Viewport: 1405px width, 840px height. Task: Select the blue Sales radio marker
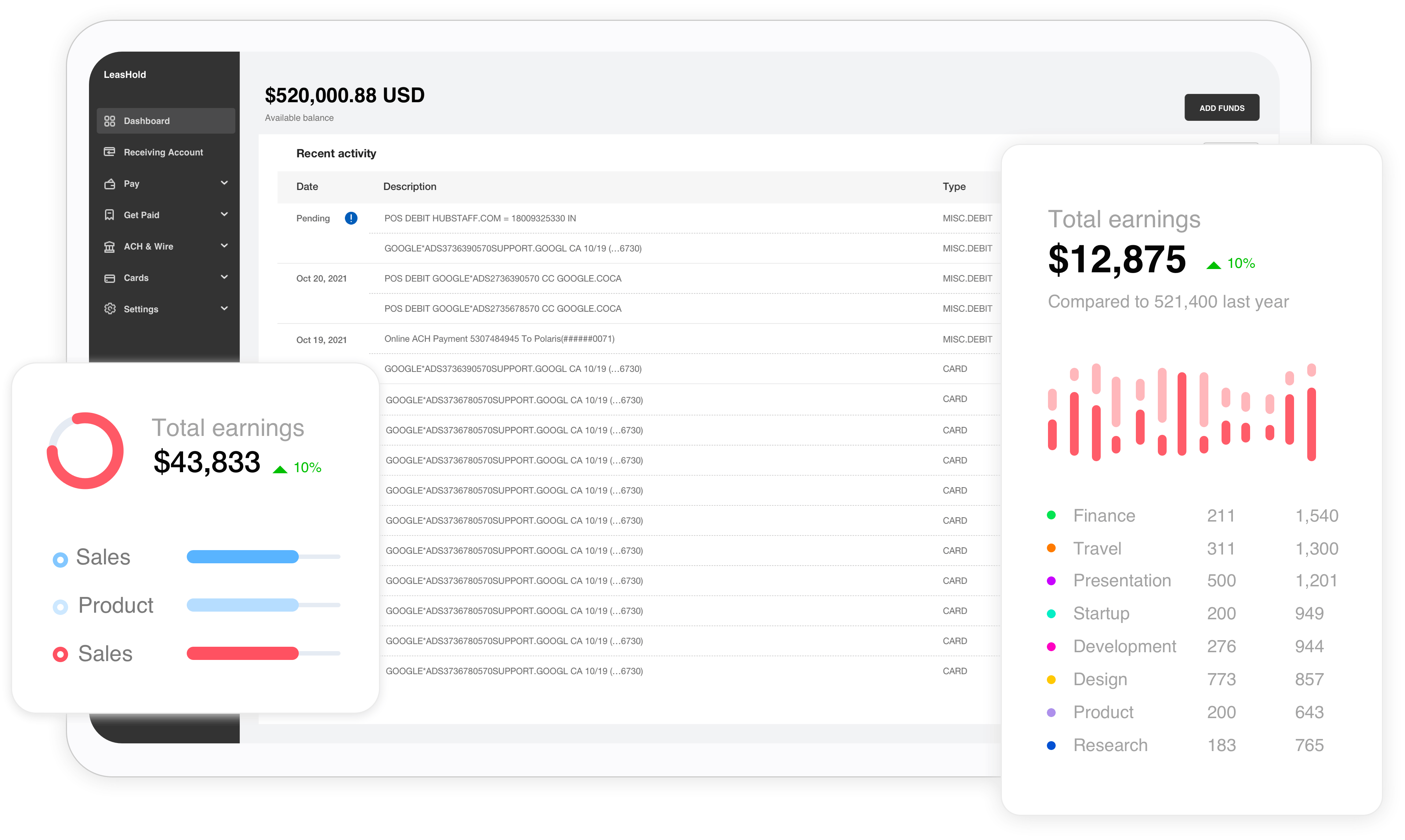tap(60, 559)
